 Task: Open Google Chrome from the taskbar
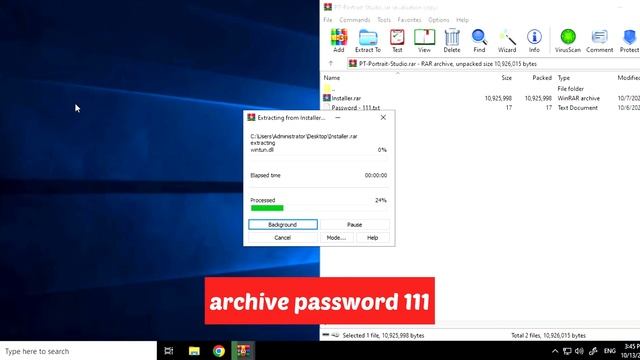coord(219,351)
